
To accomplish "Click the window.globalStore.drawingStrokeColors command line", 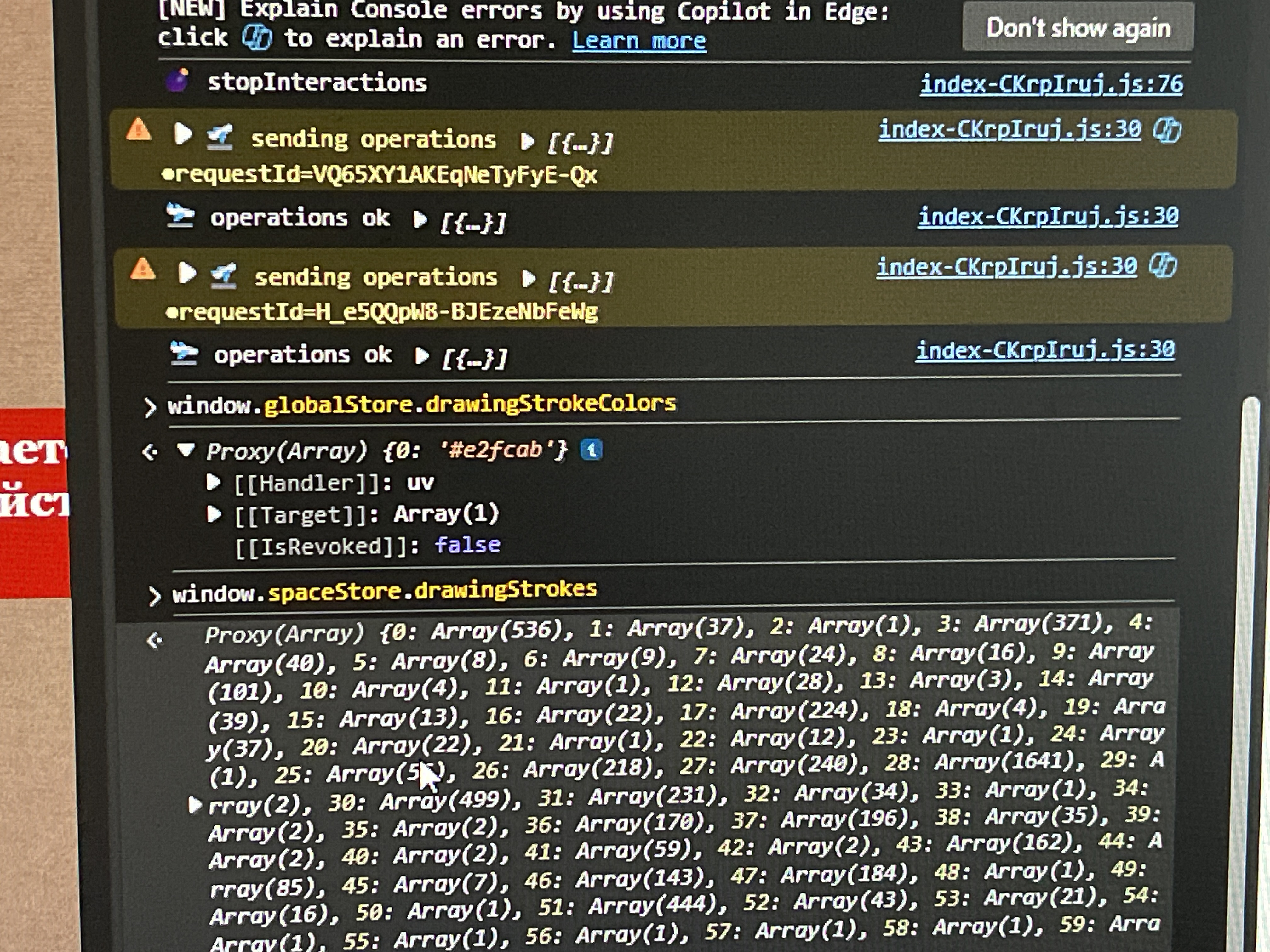I will [x=421, y=405].
